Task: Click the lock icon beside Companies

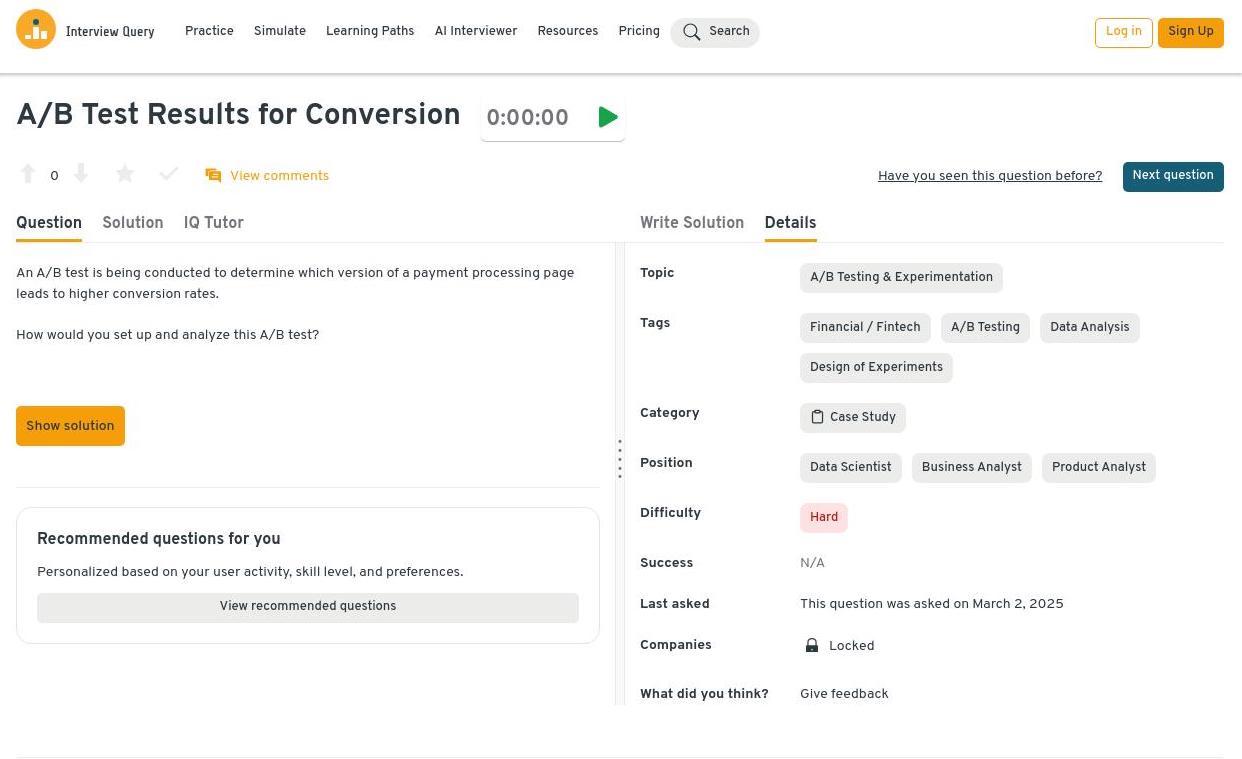Action: click(812, 646)
